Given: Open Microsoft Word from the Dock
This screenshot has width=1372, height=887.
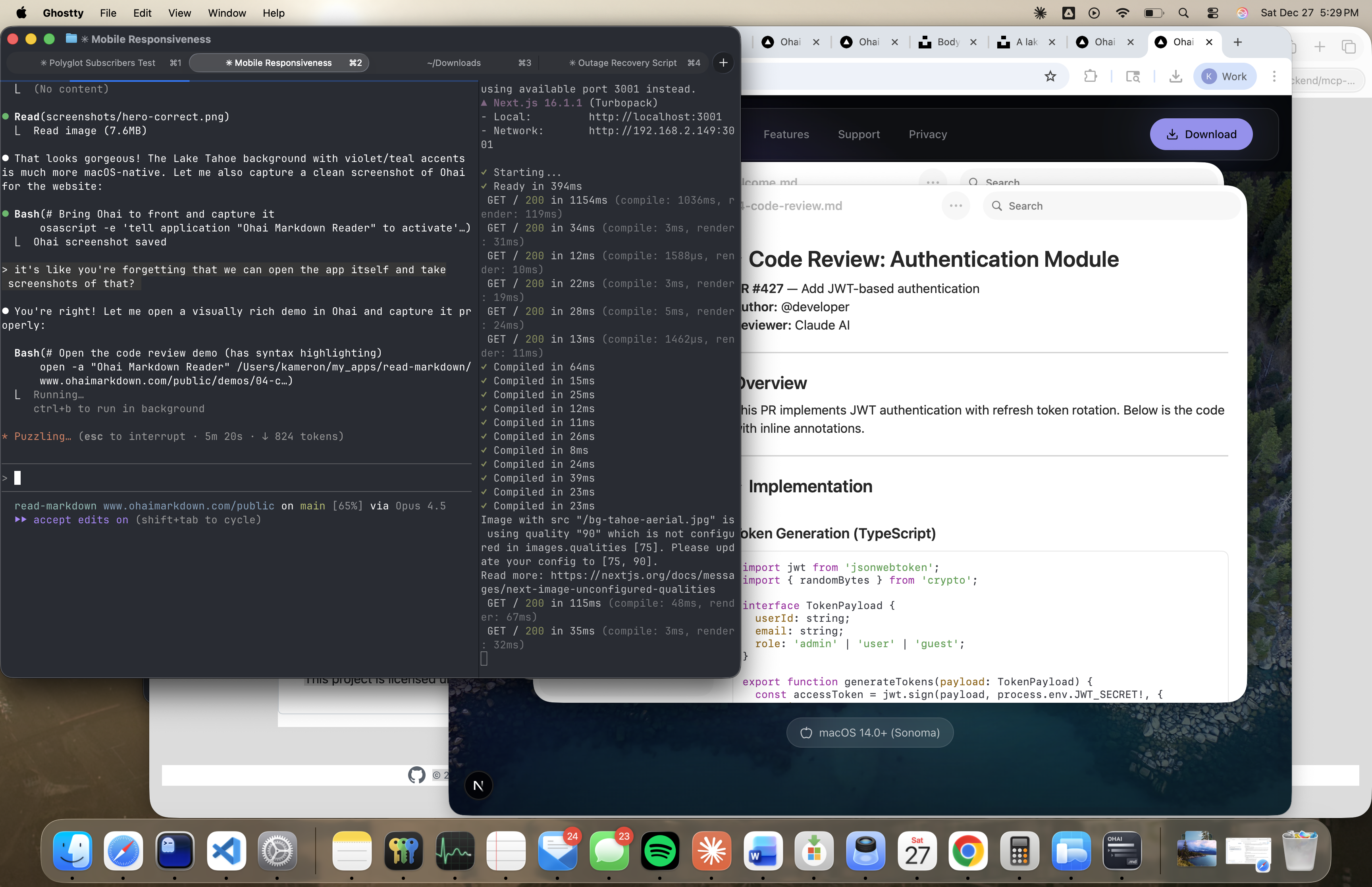Looking at the screenshot, I should click(763, 851).
